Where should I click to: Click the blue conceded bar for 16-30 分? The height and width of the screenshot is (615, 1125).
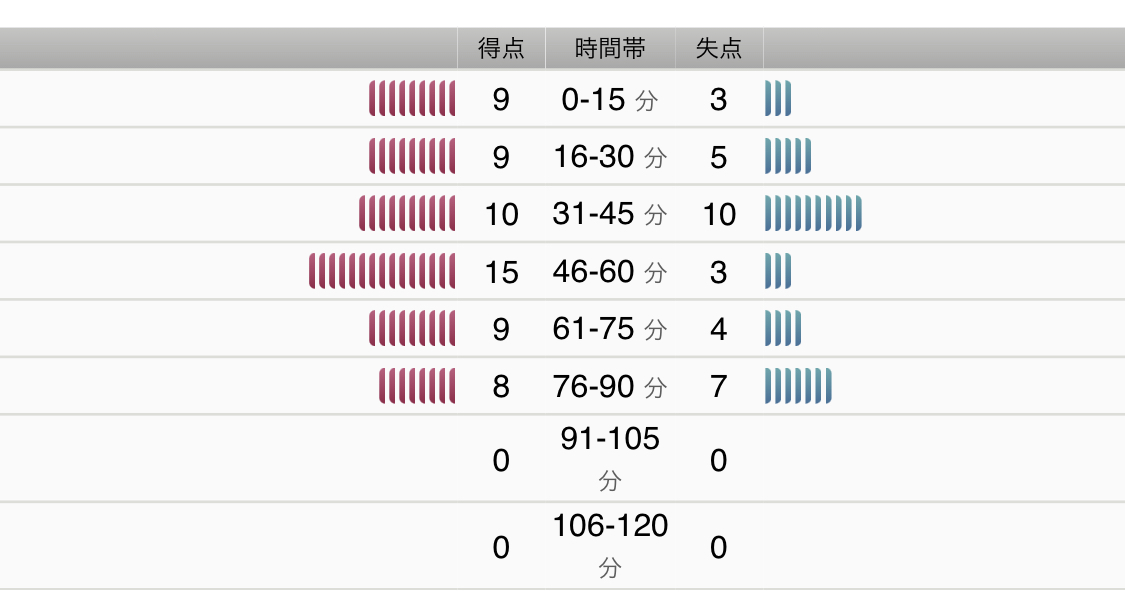[788, 157]
